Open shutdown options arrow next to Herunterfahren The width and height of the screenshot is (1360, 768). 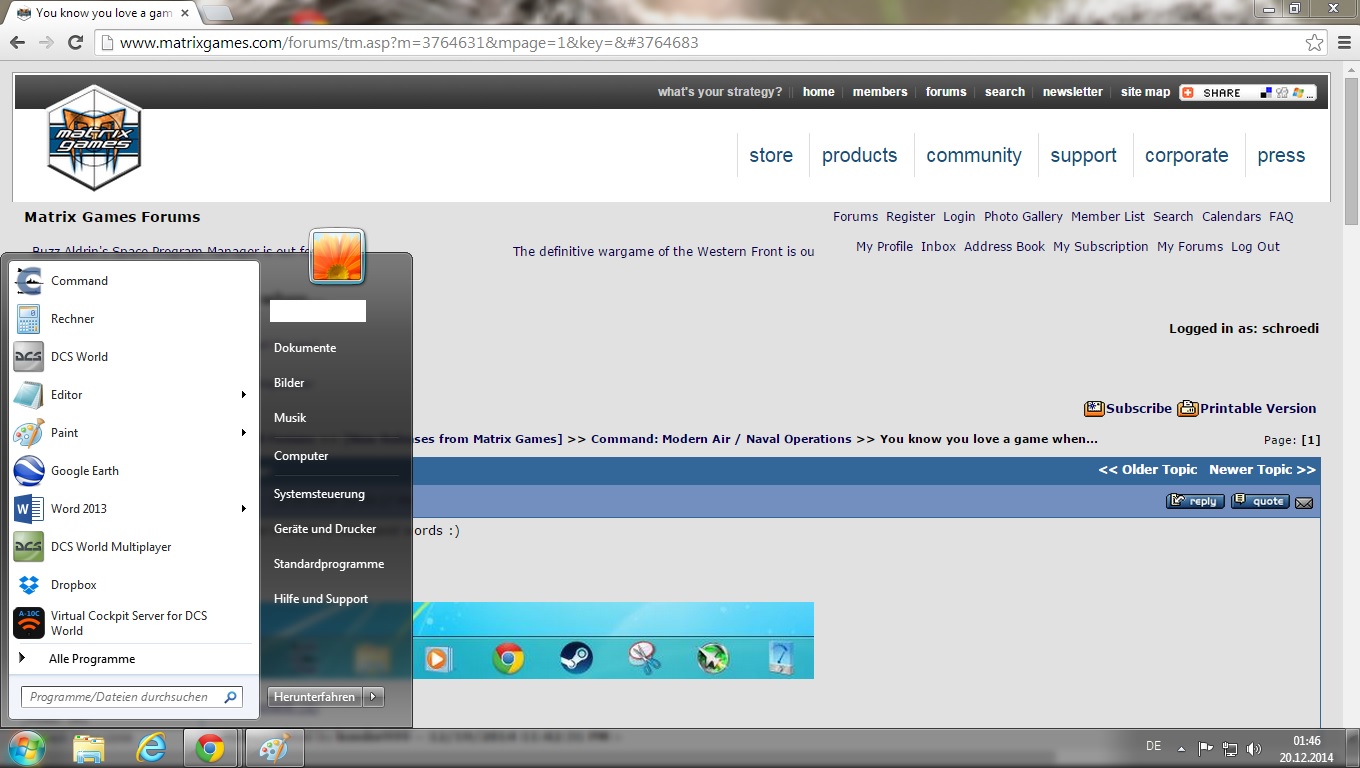pyautogui.click(x=374, y=697)
